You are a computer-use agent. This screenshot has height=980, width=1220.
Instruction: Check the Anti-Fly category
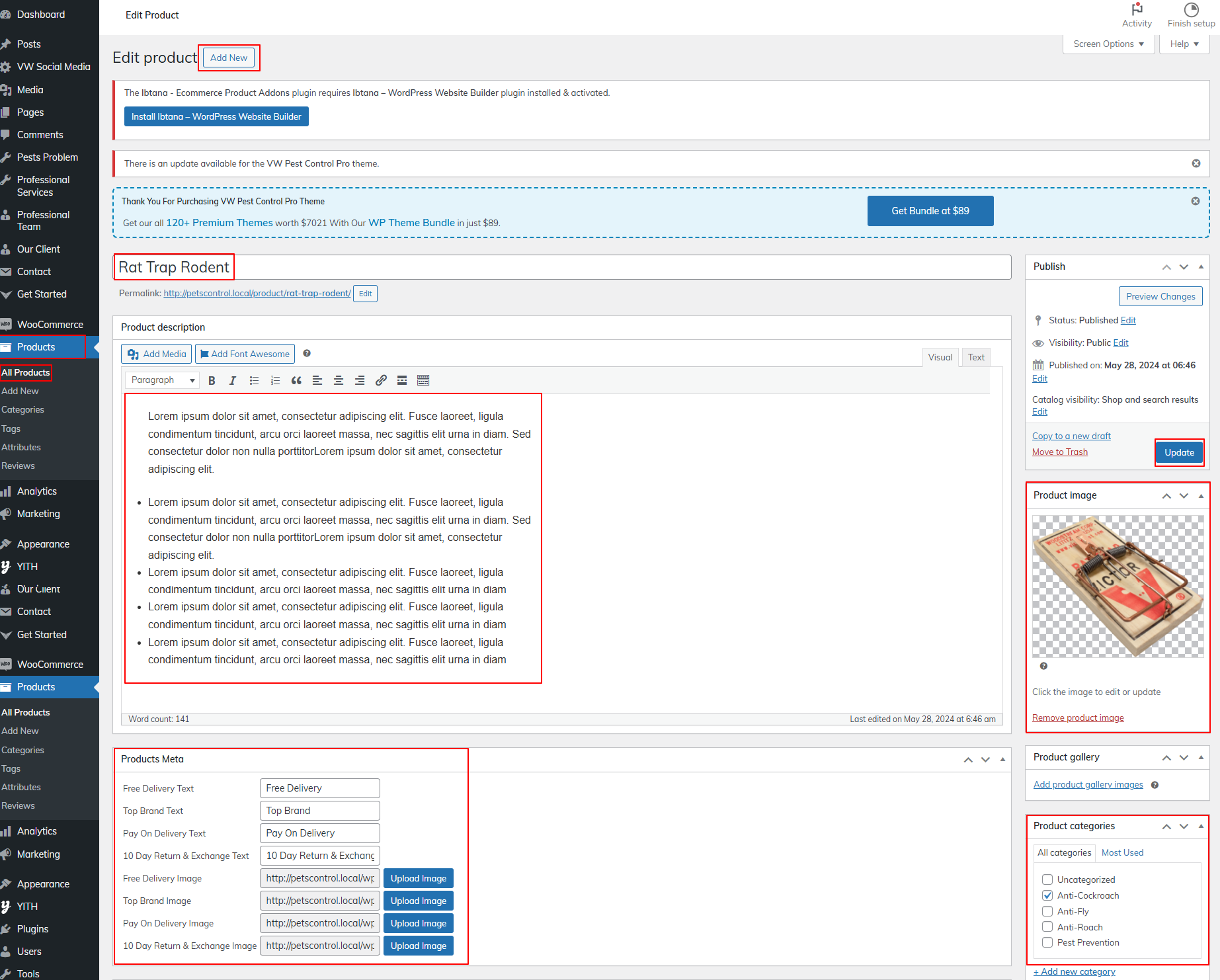[x=1047, y=911]
